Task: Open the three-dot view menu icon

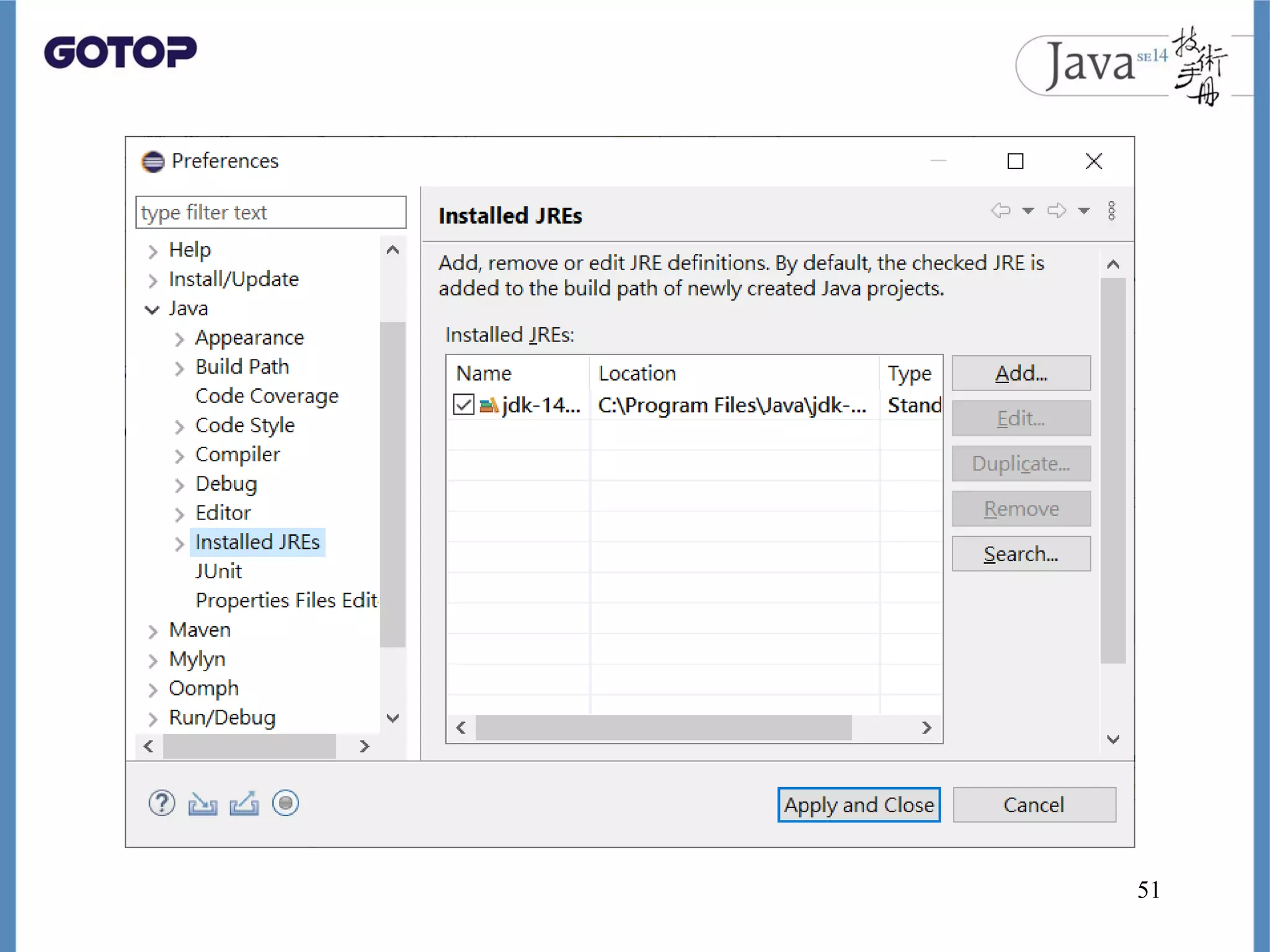Action: [1111, 211]
